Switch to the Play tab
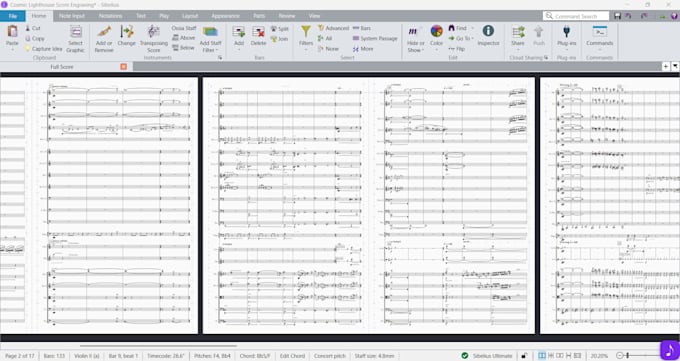Viewport: 680px width, 361px height. (164, 16)
